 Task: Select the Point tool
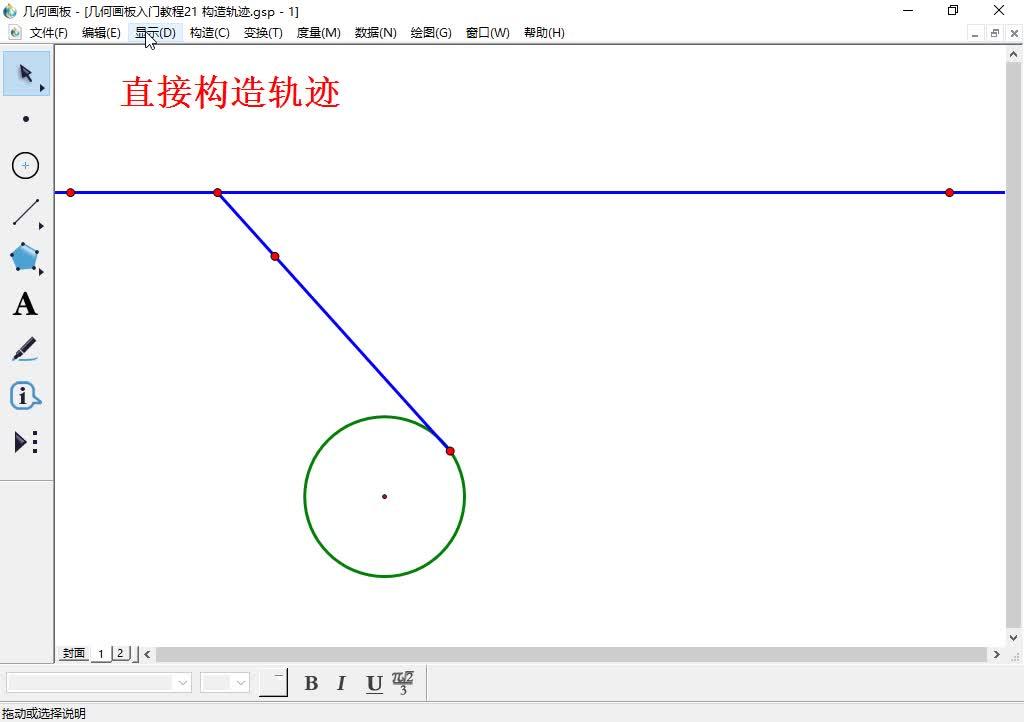tap(25, 119)
